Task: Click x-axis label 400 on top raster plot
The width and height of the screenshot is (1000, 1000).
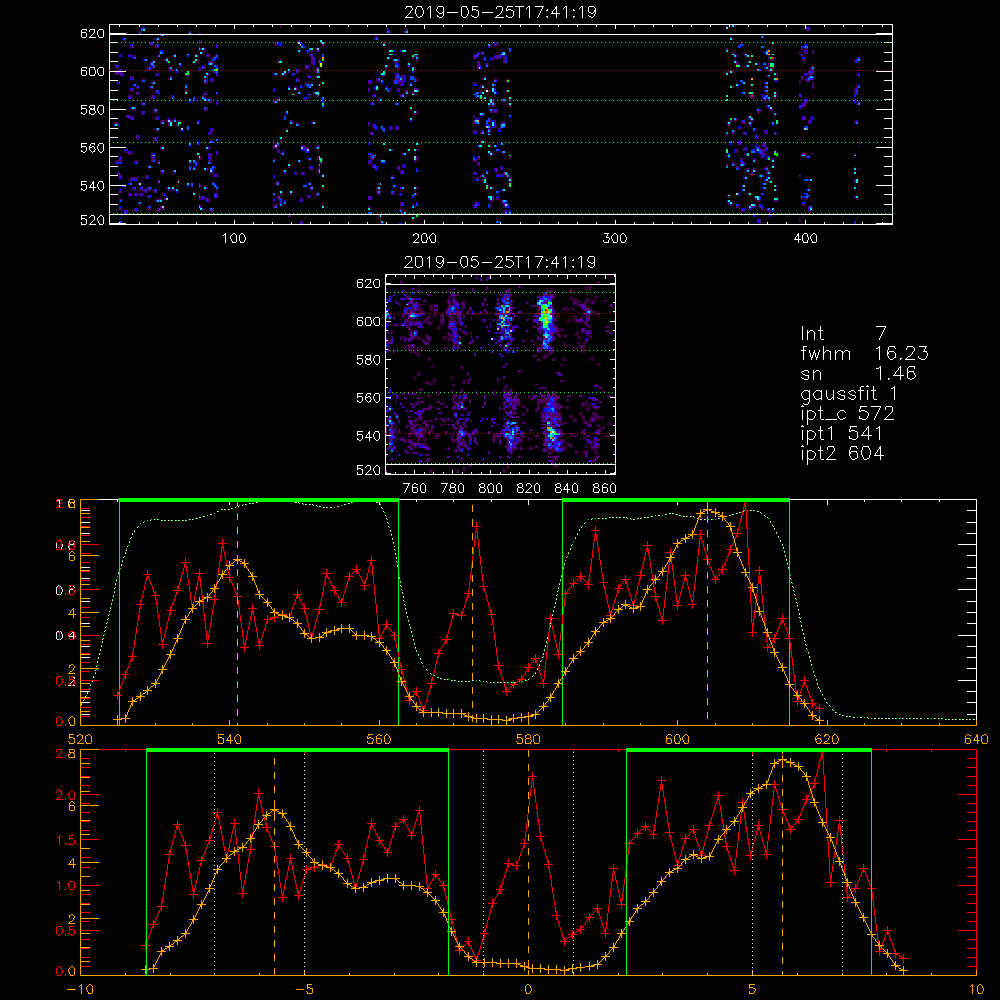Action: 805,239
